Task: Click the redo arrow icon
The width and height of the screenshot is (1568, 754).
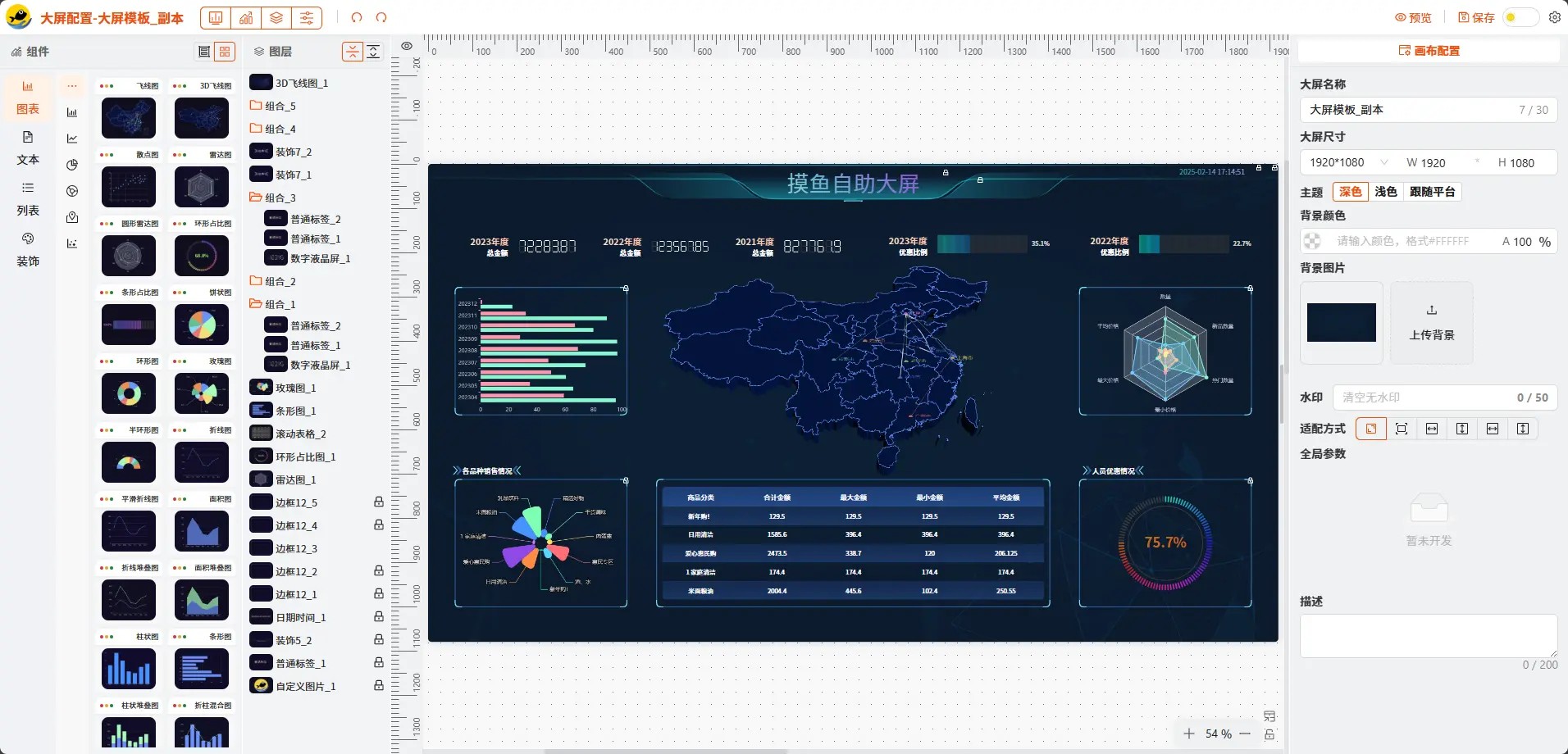Action: pyautogui.click(x=381, y=17)
